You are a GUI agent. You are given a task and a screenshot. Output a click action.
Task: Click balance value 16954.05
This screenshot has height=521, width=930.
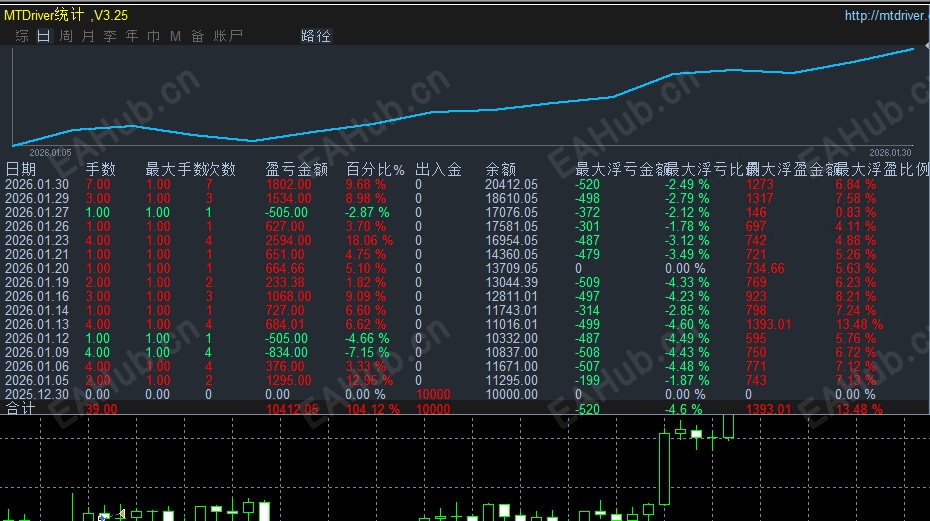pos(511,240)
